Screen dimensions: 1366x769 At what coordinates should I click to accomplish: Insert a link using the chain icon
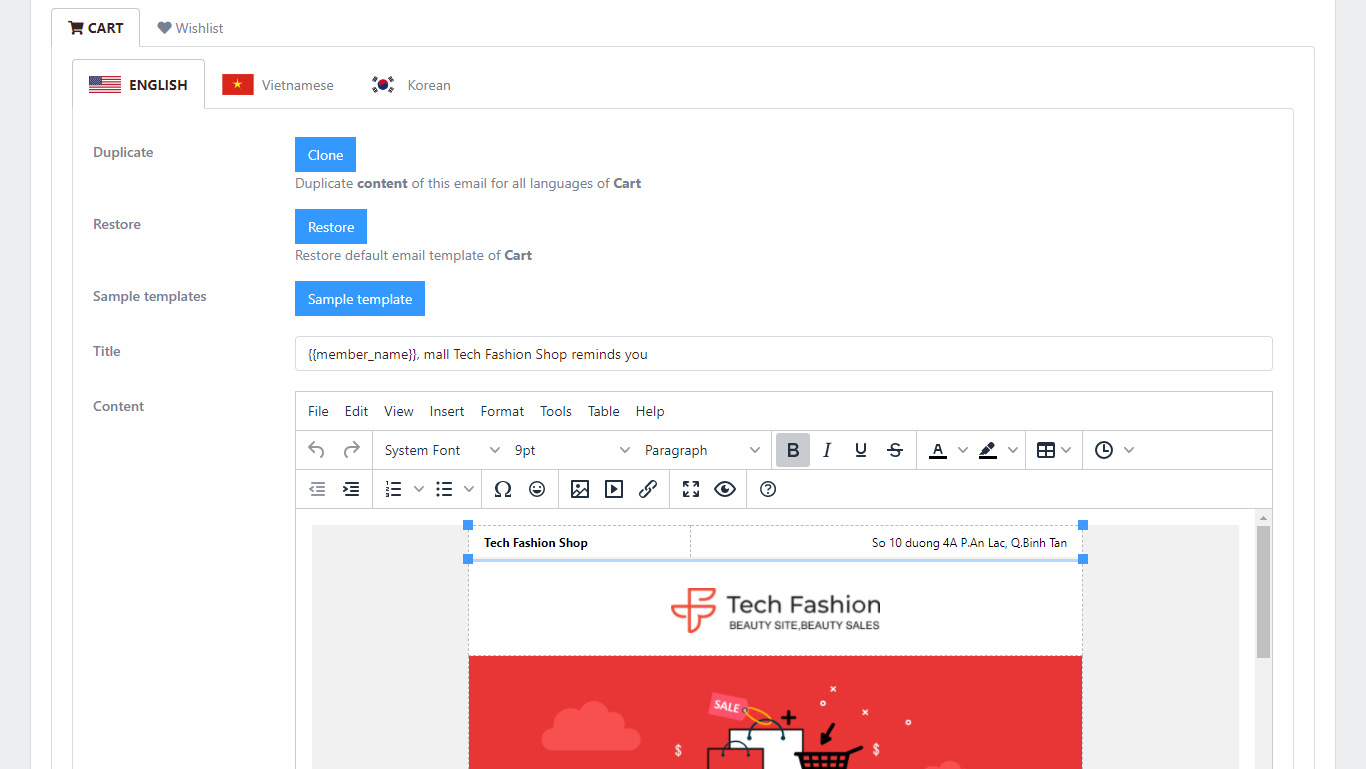[648, 489]
